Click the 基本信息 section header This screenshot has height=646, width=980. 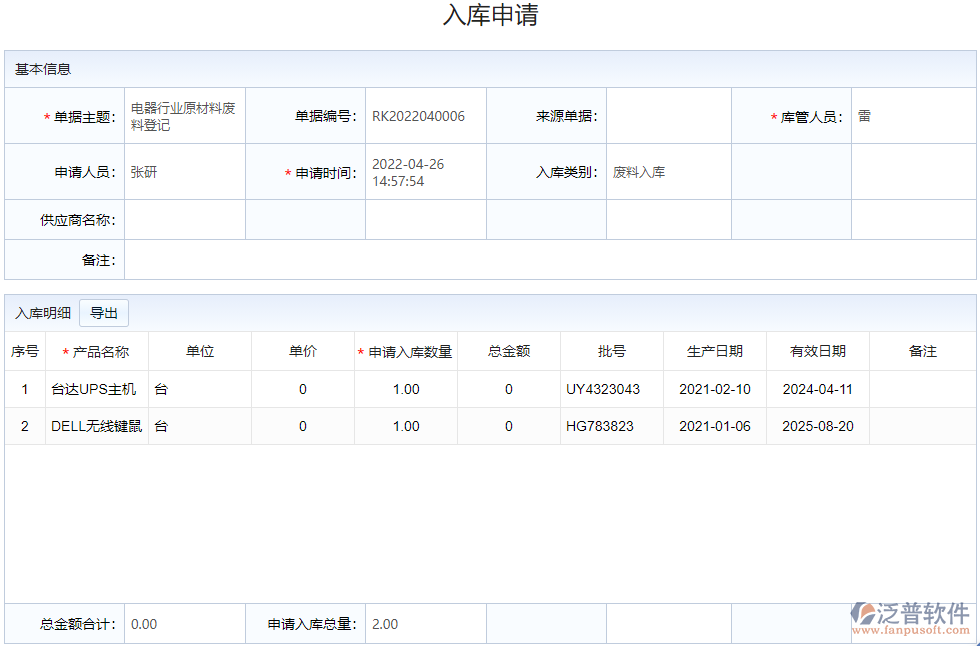click(42, 69)
